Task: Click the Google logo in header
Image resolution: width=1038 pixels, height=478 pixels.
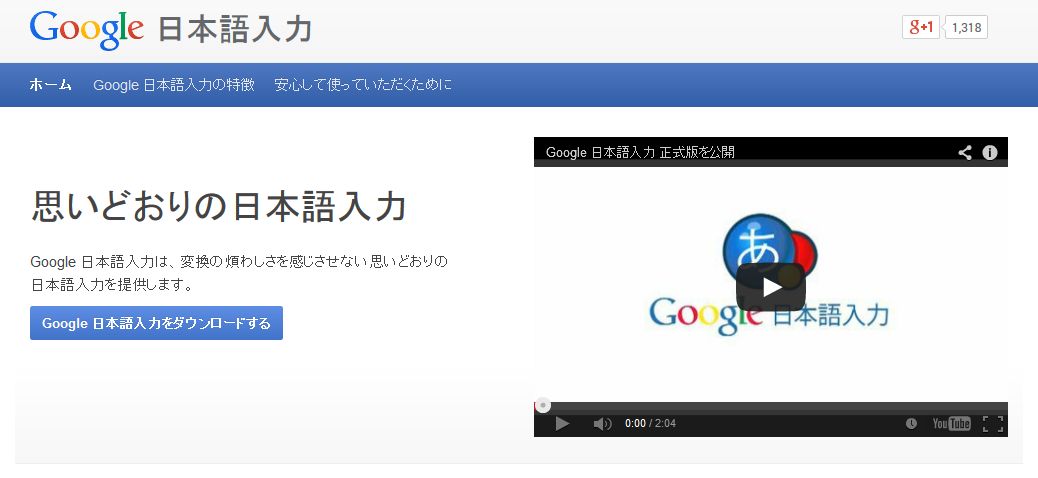Action: click(87, 30)
